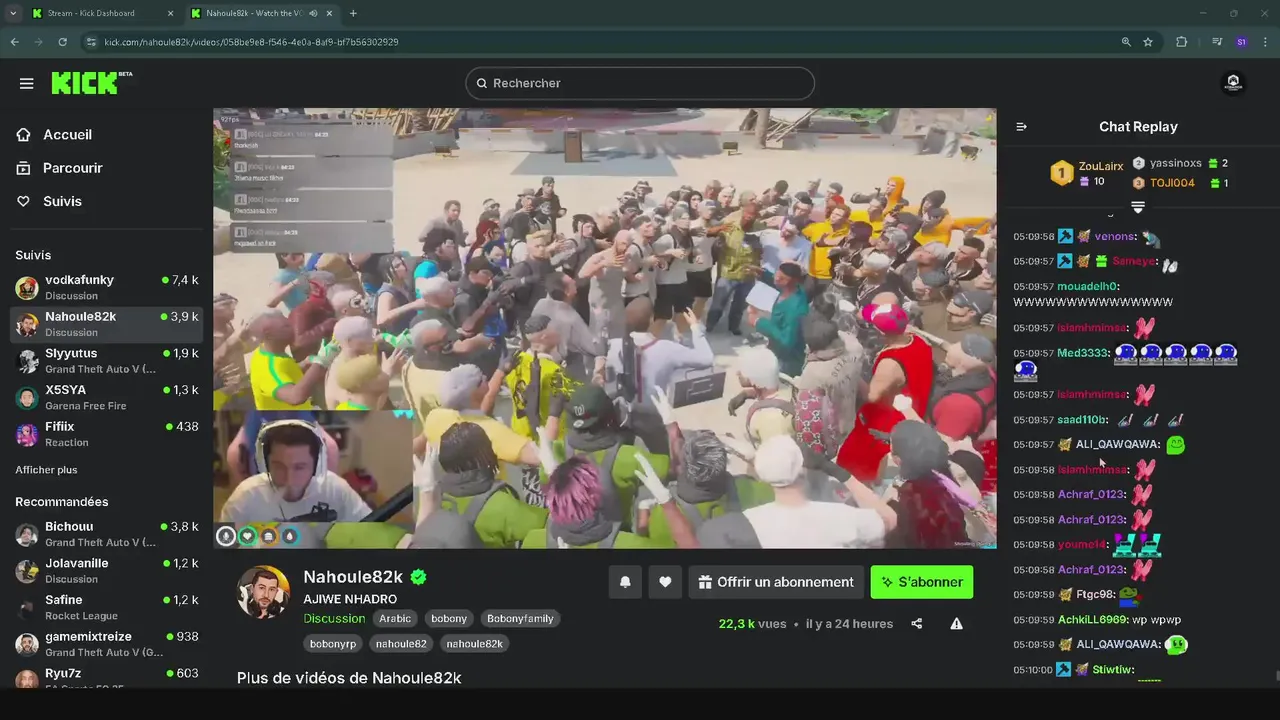This screenshot has width=1280, height=720.
Task: Click Med3333 username in chat
Action: pyautogui.click(x=1082, y=353)
